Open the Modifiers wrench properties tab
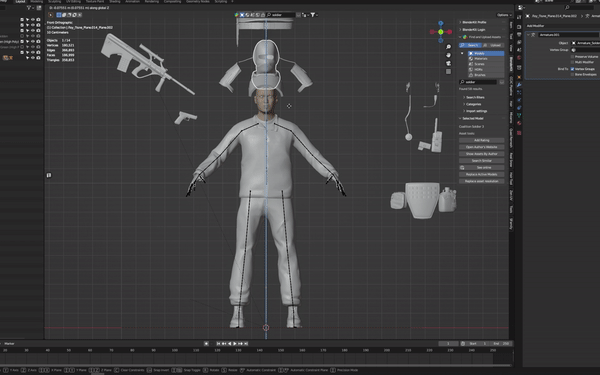This screenshot has height=375, width=600. click(519, 85)
